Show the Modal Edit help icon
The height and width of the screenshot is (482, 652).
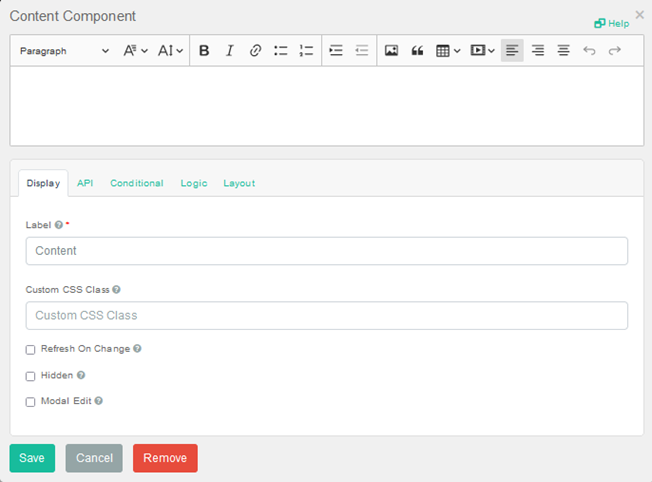99,401
